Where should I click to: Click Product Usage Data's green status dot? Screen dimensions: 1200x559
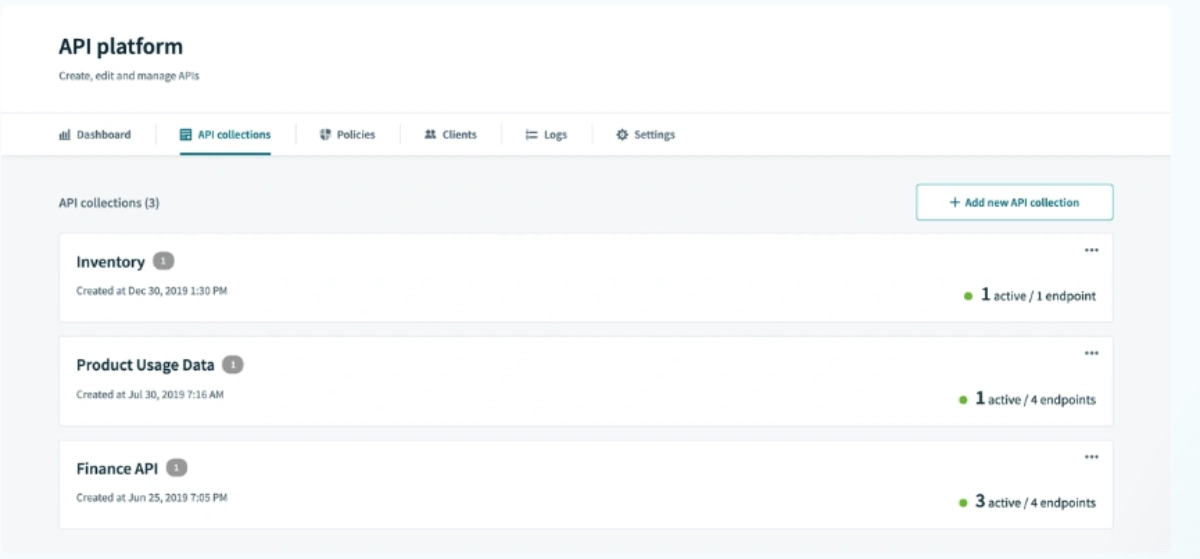pos(963,399)
